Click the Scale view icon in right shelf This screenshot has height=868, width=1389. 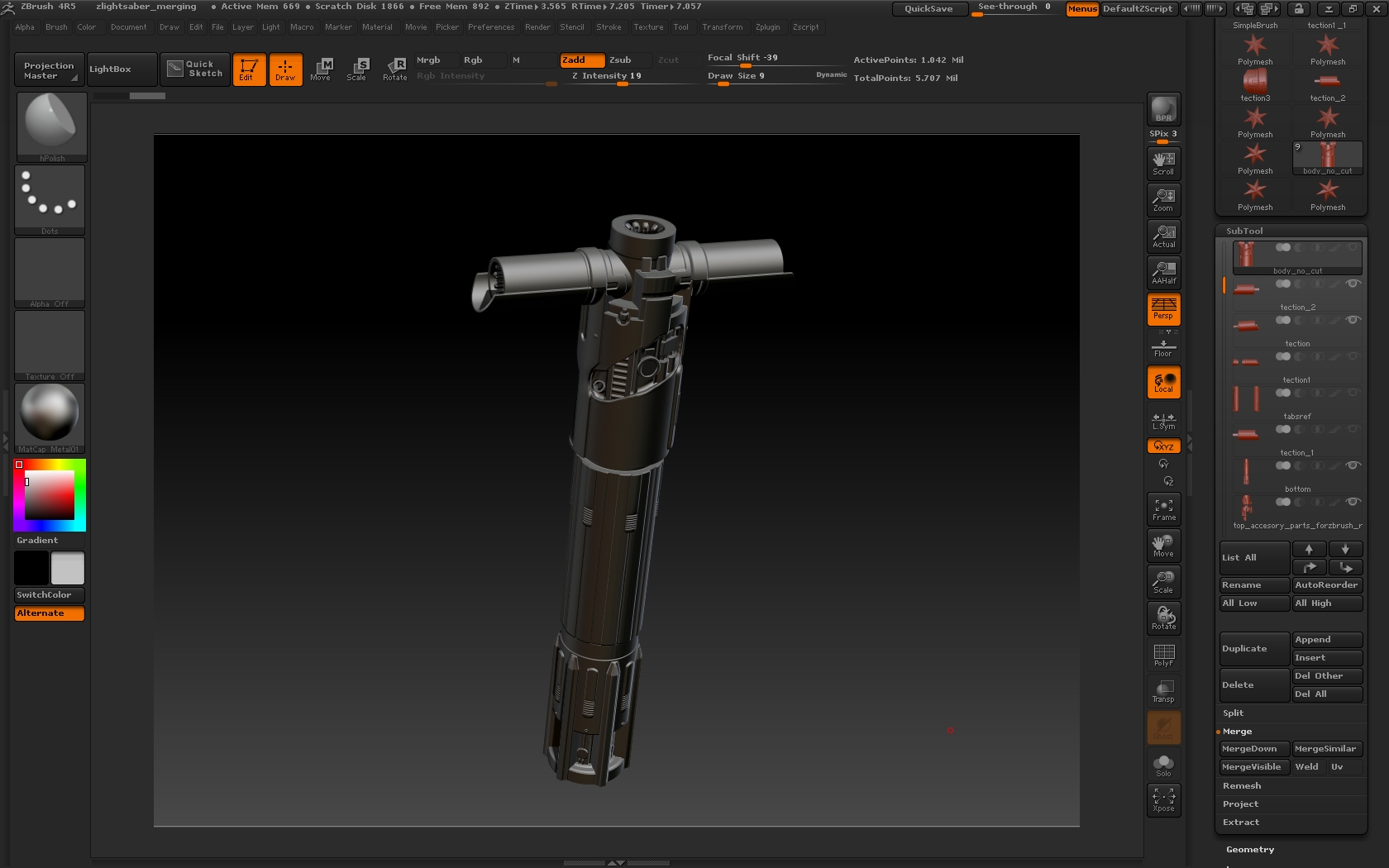click(x=1163, y=582)
